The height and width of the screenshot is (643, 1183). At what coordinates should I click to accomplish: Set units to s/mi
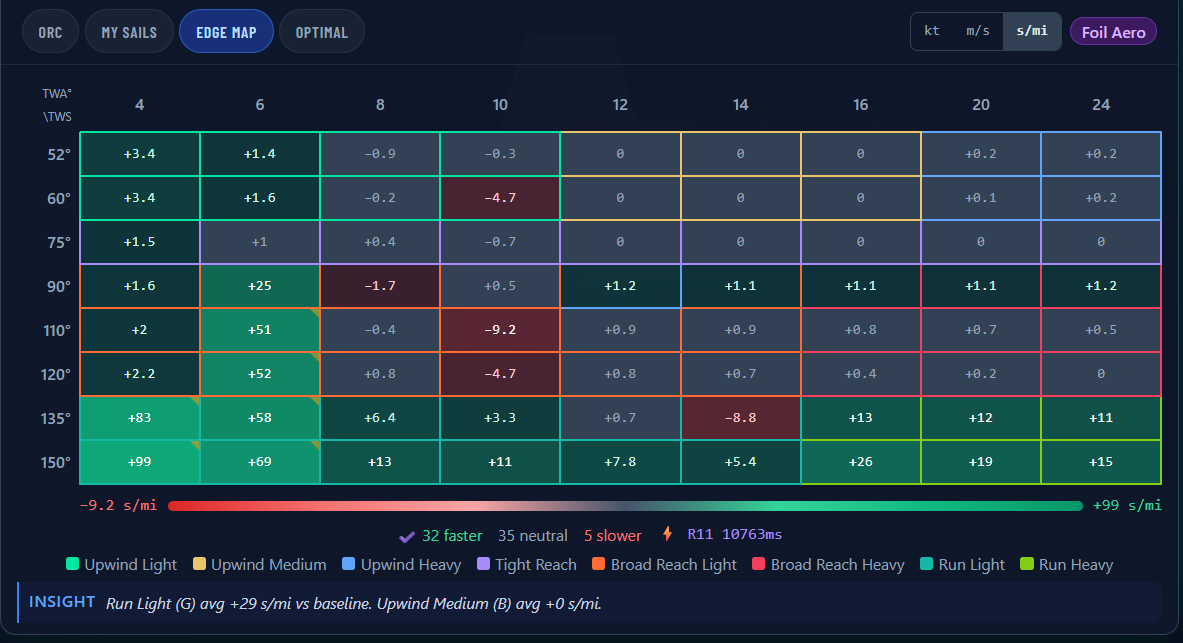point(1031,31)
